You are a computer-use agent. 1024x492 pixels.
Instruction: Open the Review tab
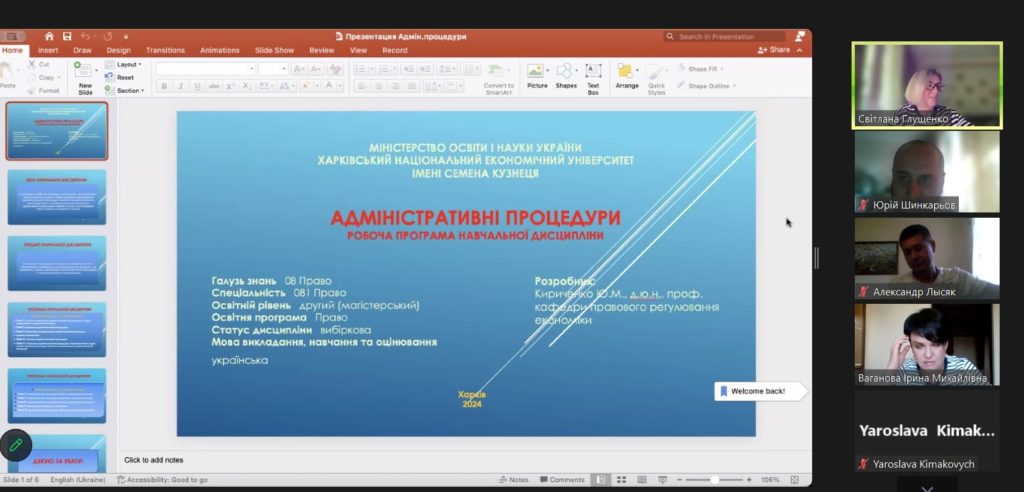pos(321,50)
